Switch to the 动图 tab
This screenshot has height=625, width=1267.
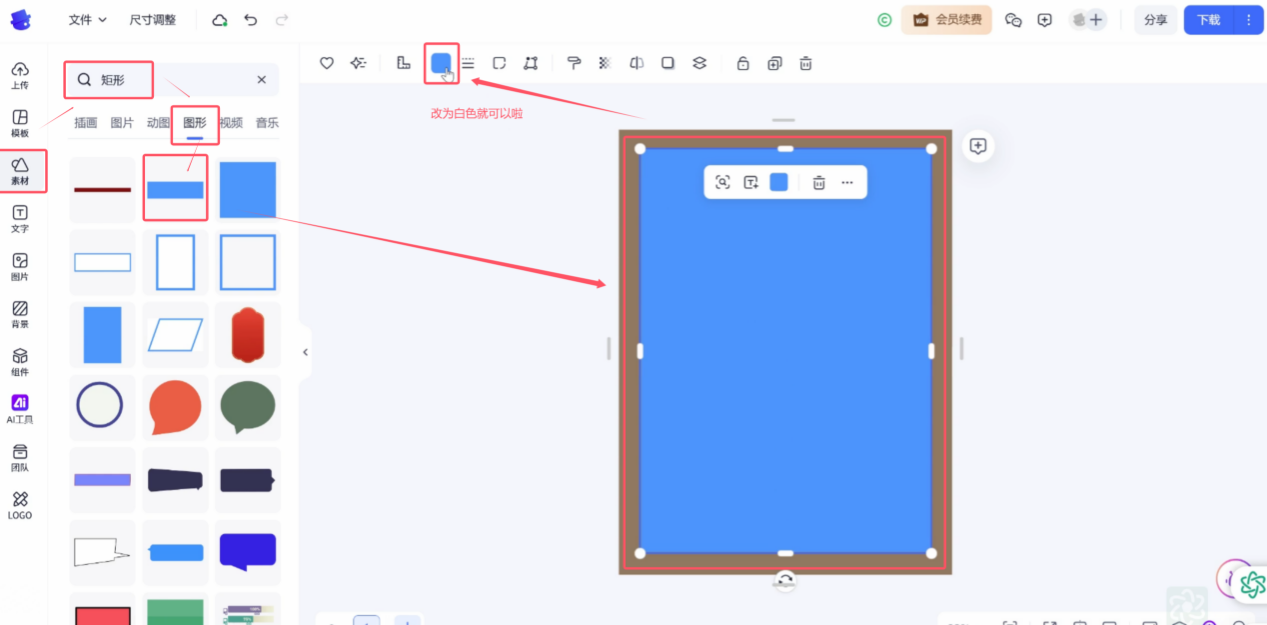(158, 123)
